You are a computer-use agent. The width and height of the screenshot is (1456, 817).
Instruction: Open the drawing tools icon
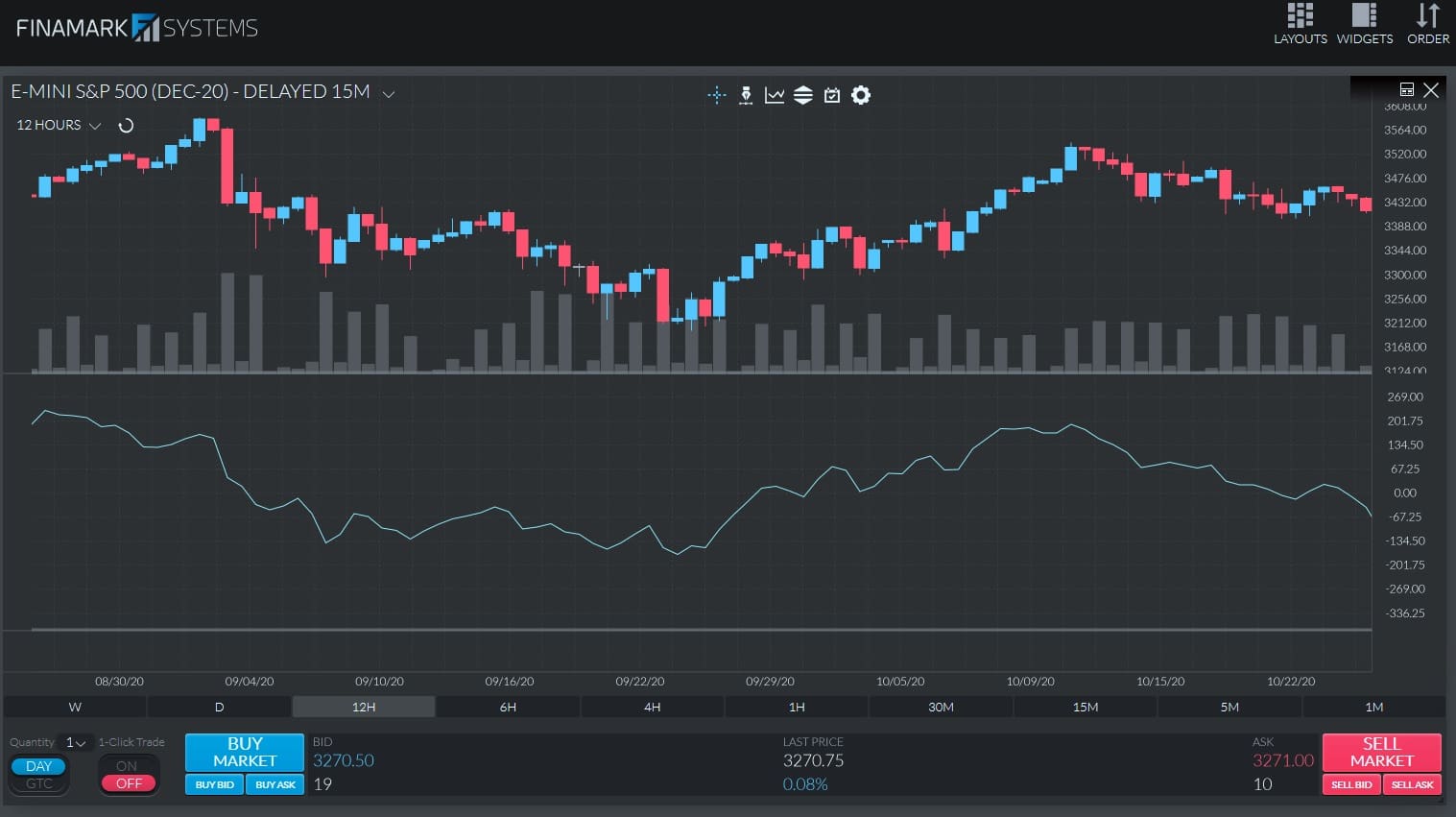[746, 95]
